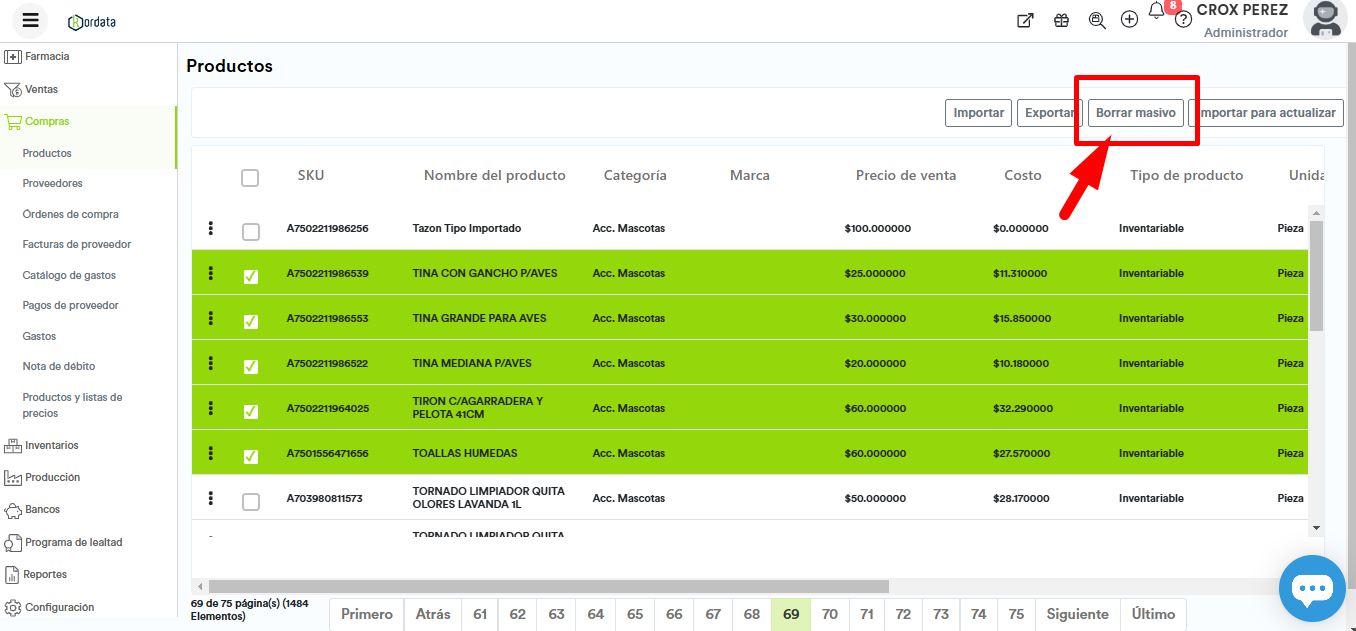Check the Tazon Tipo Importado row checkbox
Viewport: 1356px width, 631px height.
click(x=251, y=231)
